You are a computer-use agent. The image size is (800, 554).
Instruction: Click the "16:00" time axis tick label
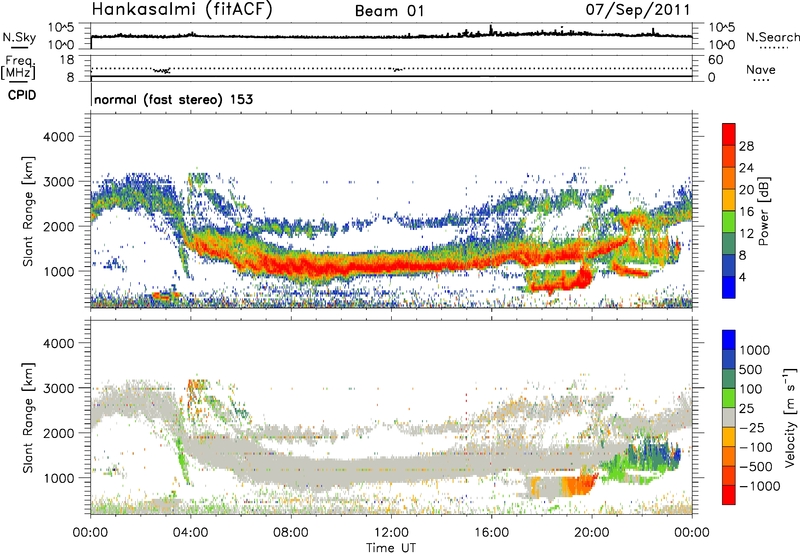(491, 533)
